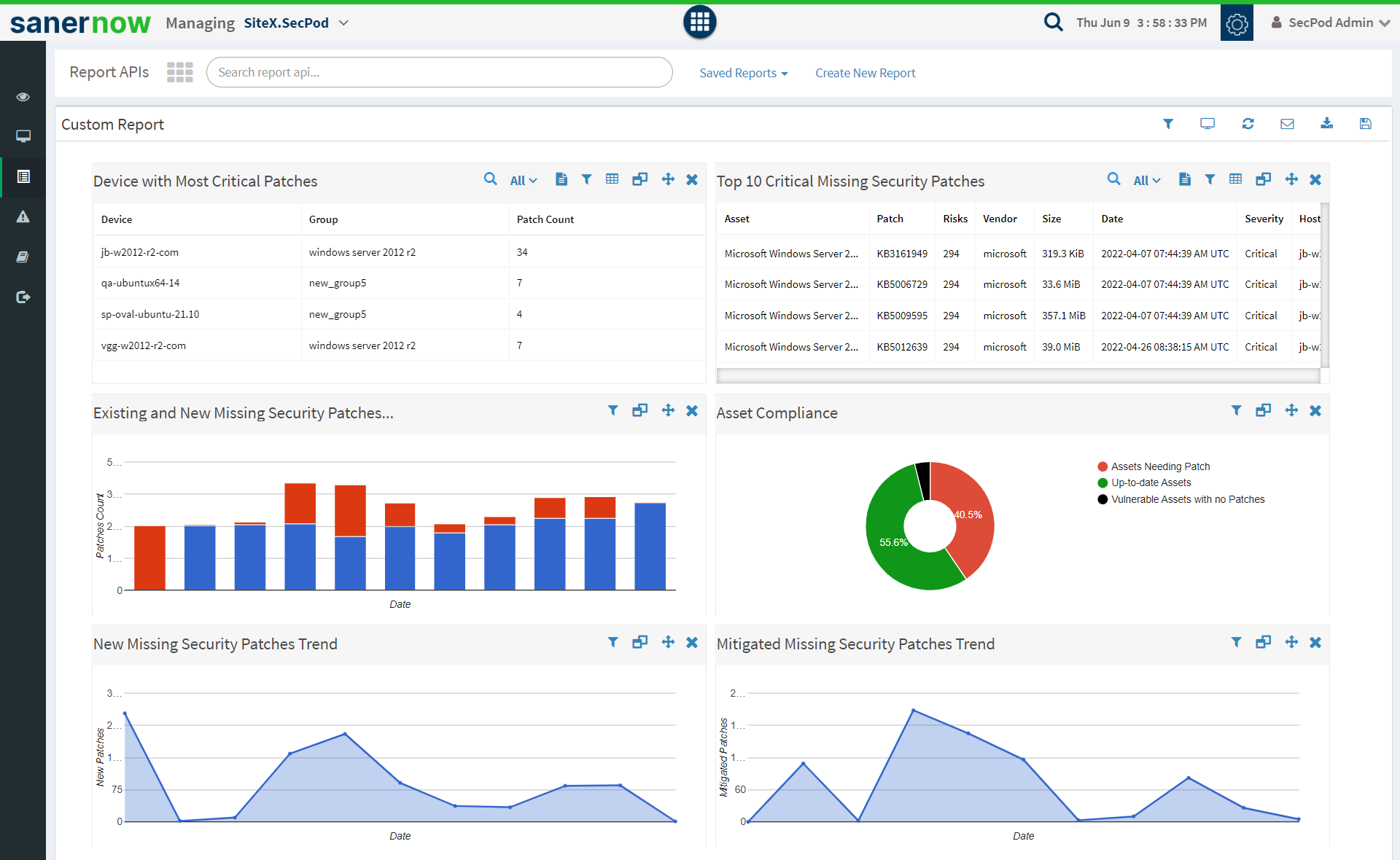
Task: Search within Top 10 Critical Missing Security Patches
Action: (x=1113, y=179)
